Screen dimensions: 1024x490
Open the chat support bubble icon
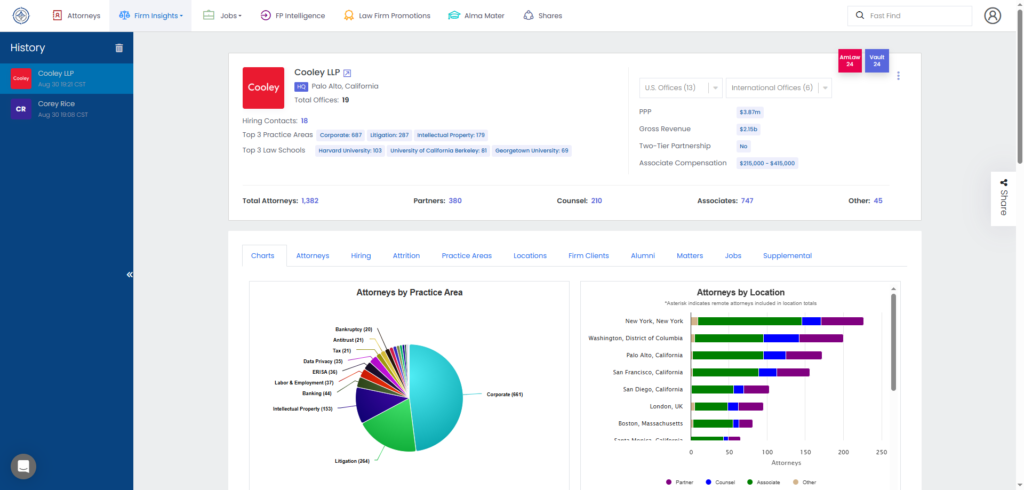24,466
